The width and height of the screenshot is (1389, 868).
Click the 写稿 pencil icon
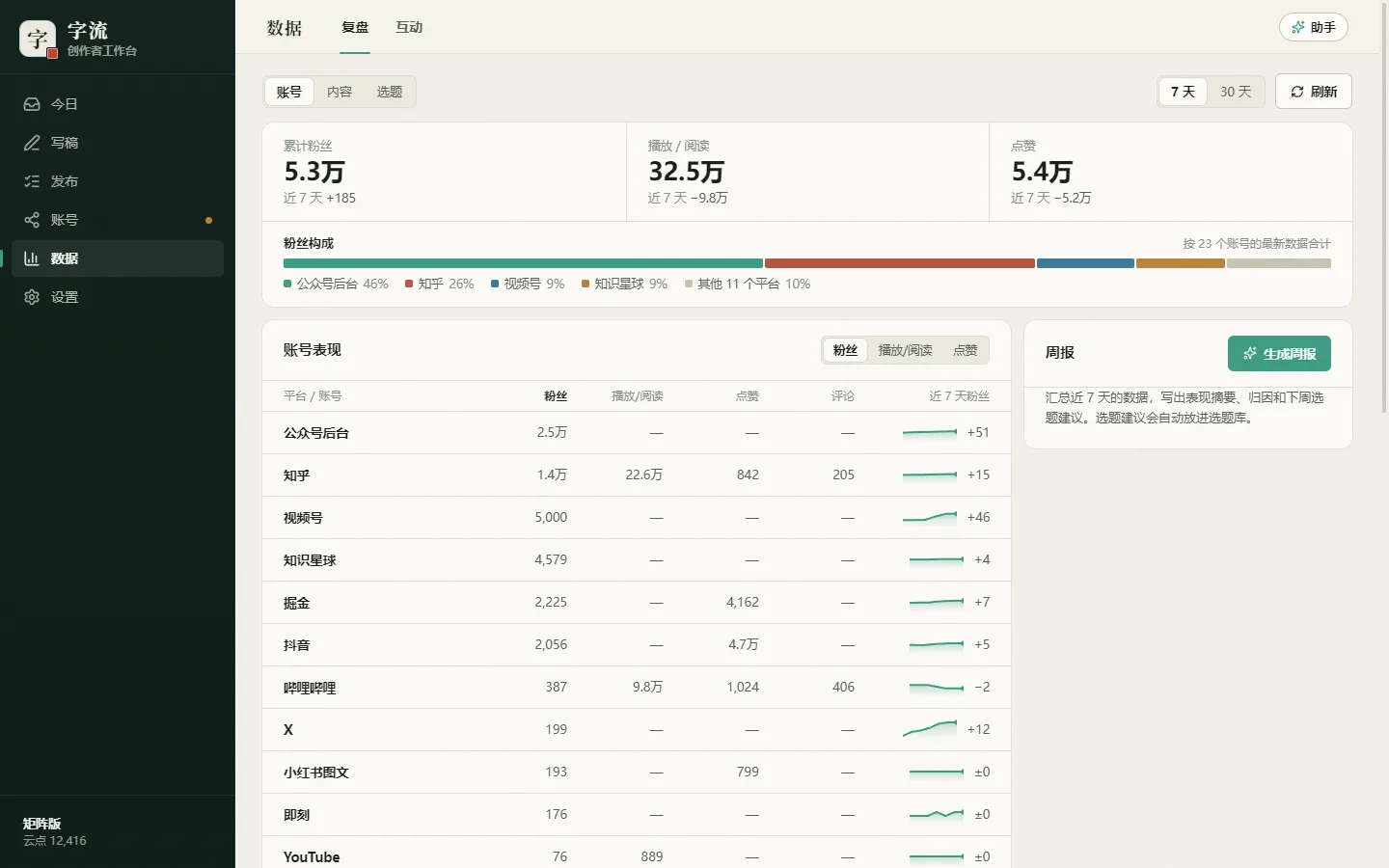point(32,143)
